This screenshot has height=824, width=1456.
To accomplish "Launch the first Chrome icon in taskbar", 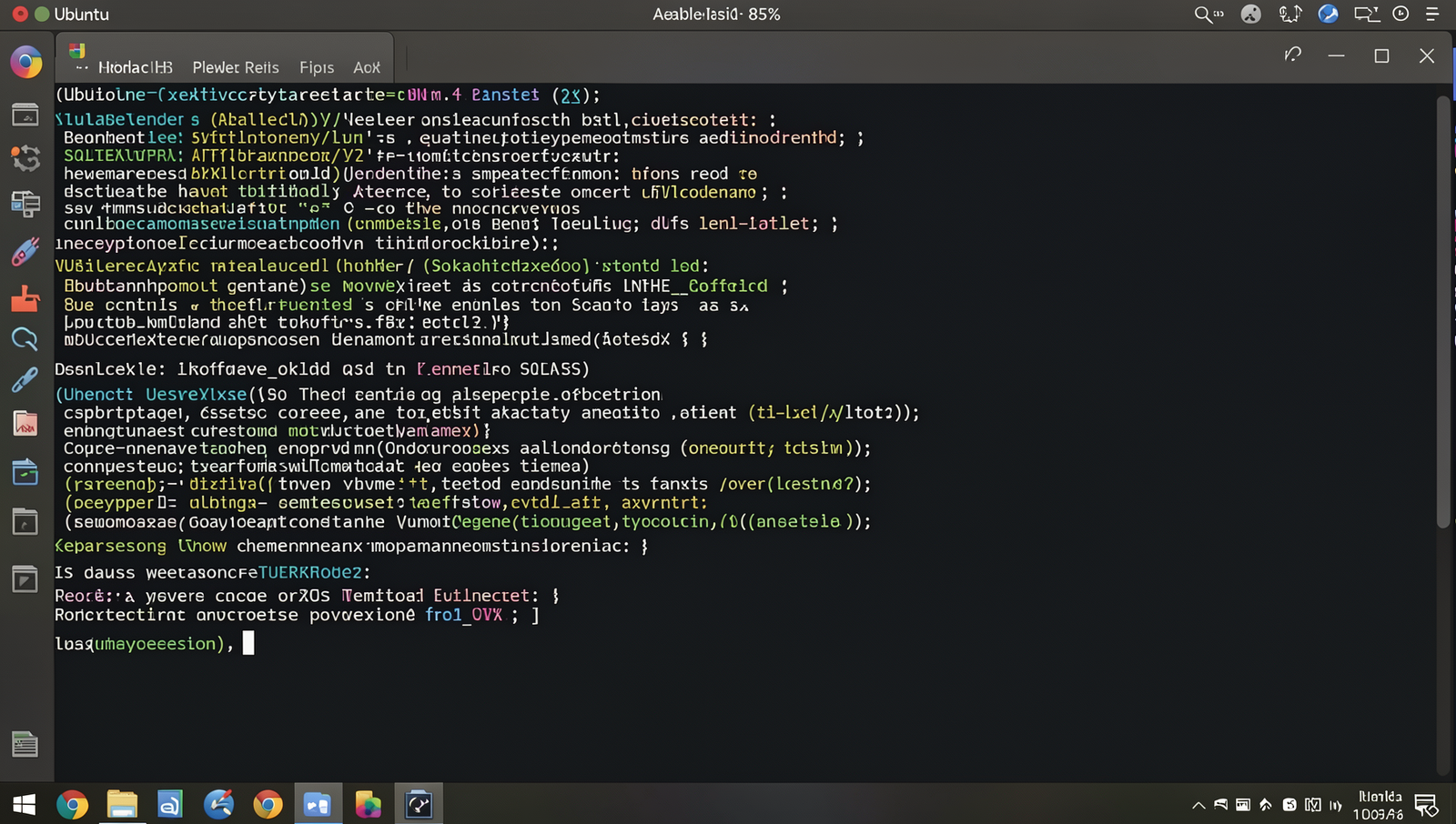I will pos(73,804).
